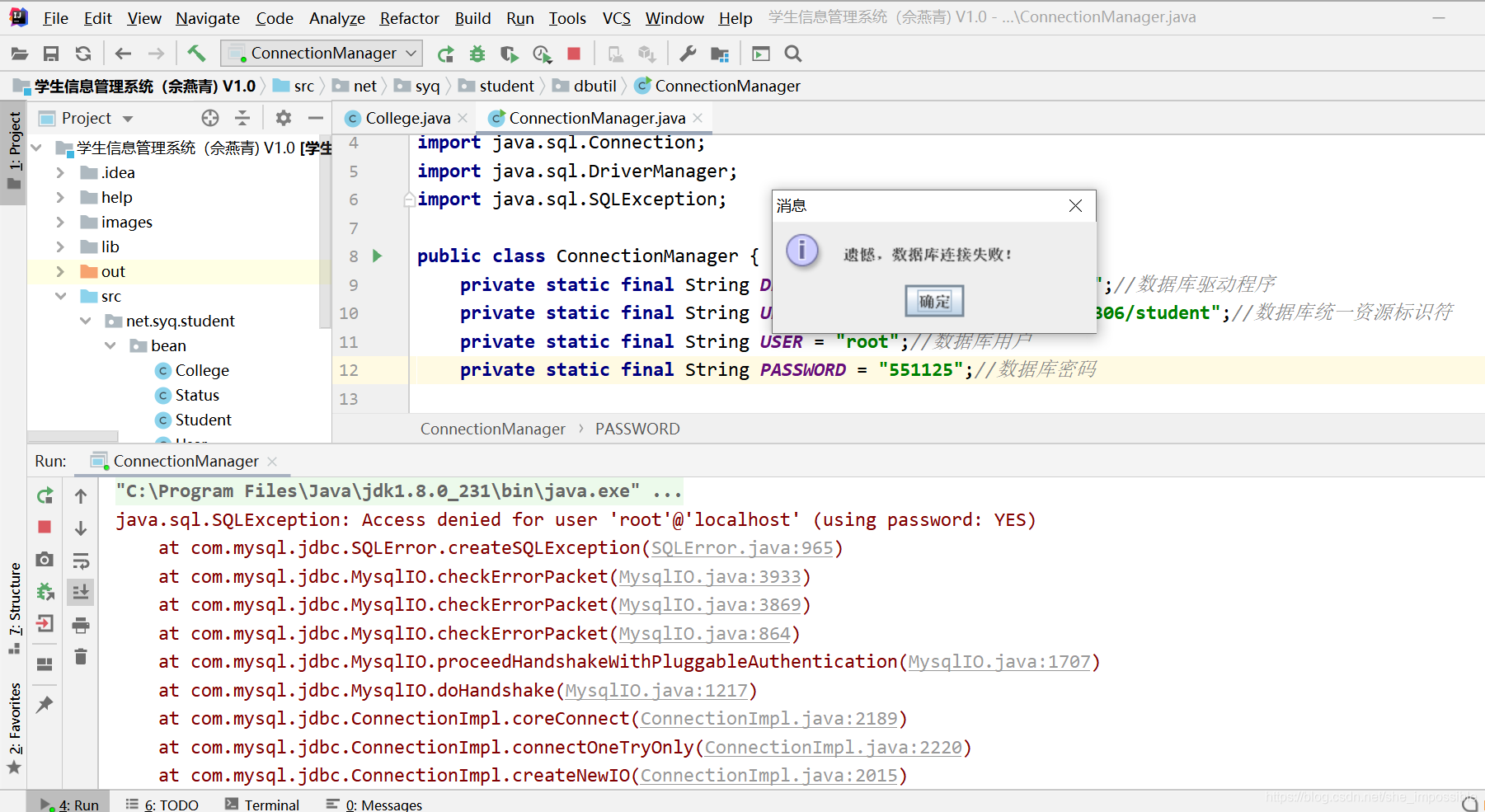This screenshot has height=812, width=1485.
Task: Open the File menu
Action: (x=55, y=18)
